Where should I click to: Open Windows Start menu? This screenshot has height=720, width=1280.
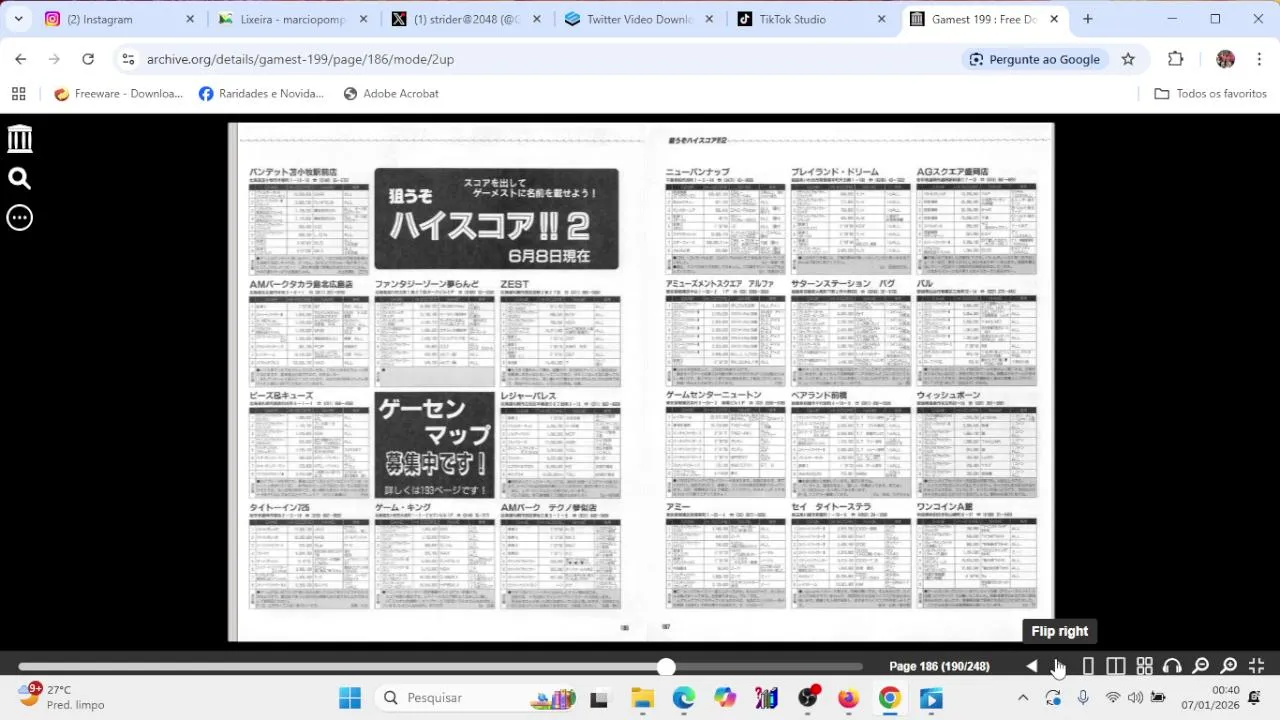(349, 698)
